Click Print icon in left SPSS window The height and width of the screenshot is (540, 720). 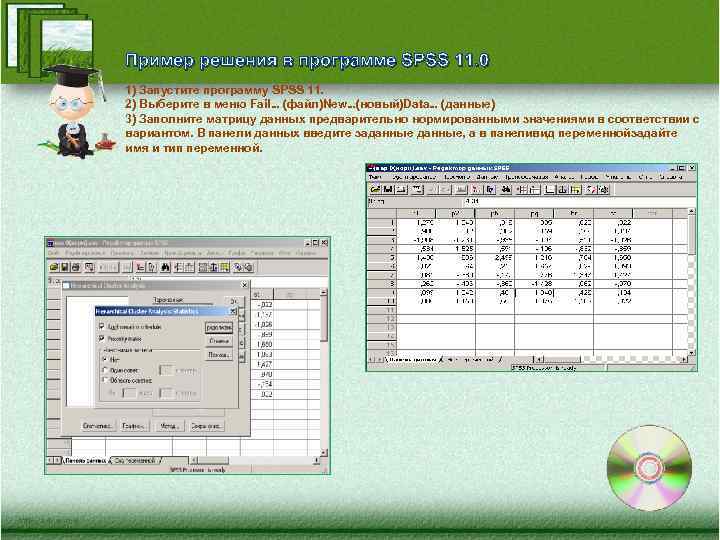point(76,267)
